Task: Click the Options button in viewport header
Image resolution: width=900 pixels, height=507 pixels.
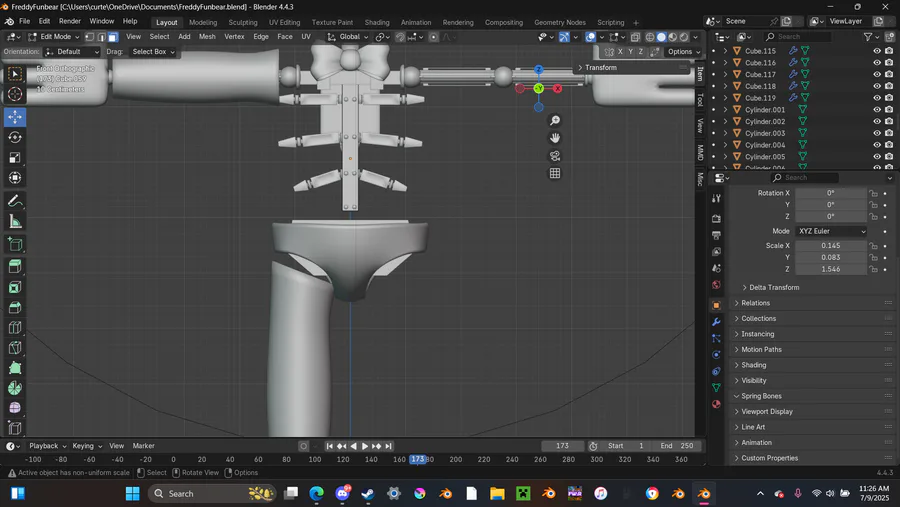Action: [x=683, y=52]
